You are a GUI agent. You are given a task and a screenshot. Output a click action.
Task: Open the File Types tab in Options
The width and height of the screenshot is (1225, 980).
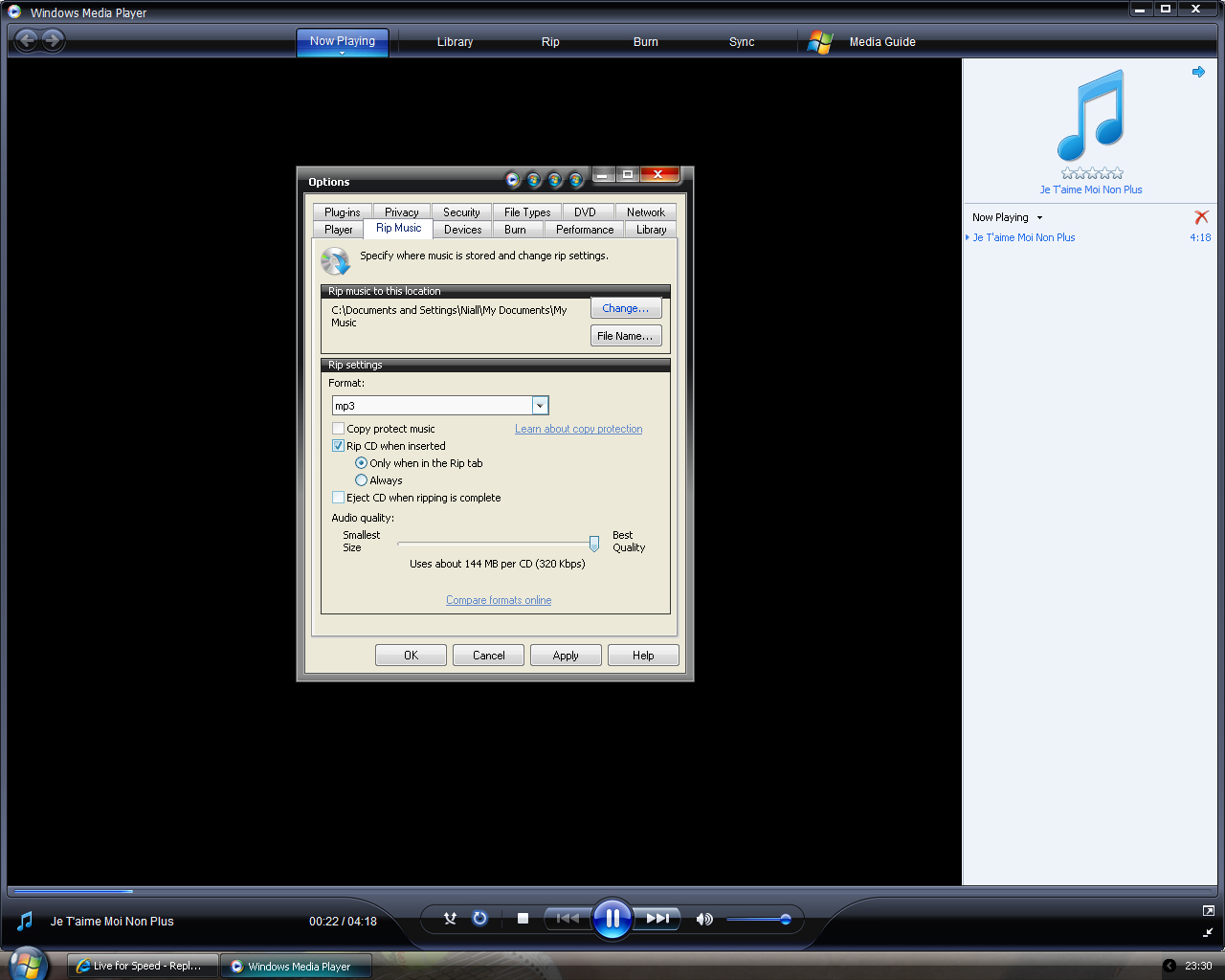pyautogui.click(x=527, y=212)
